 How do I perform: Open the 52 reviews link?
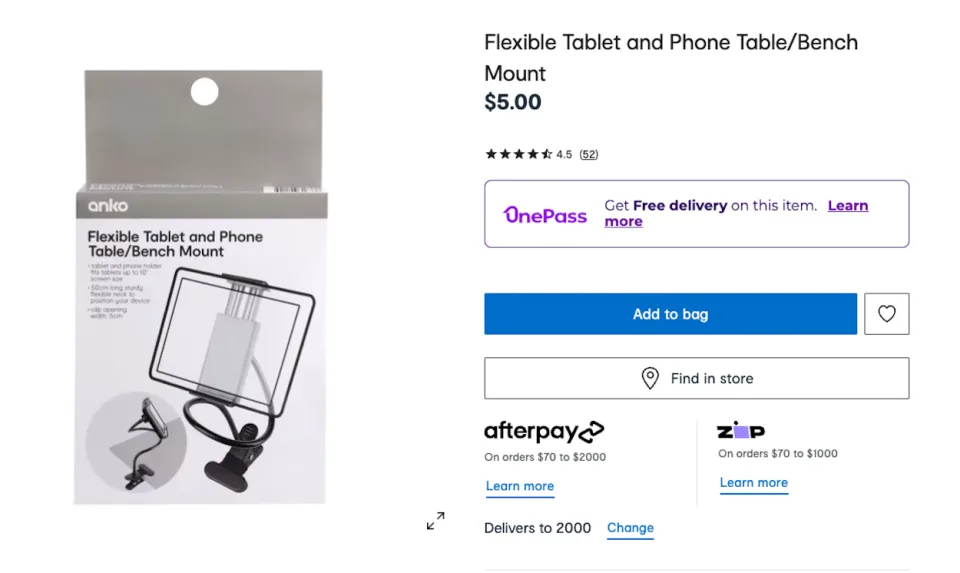(589, 154)
